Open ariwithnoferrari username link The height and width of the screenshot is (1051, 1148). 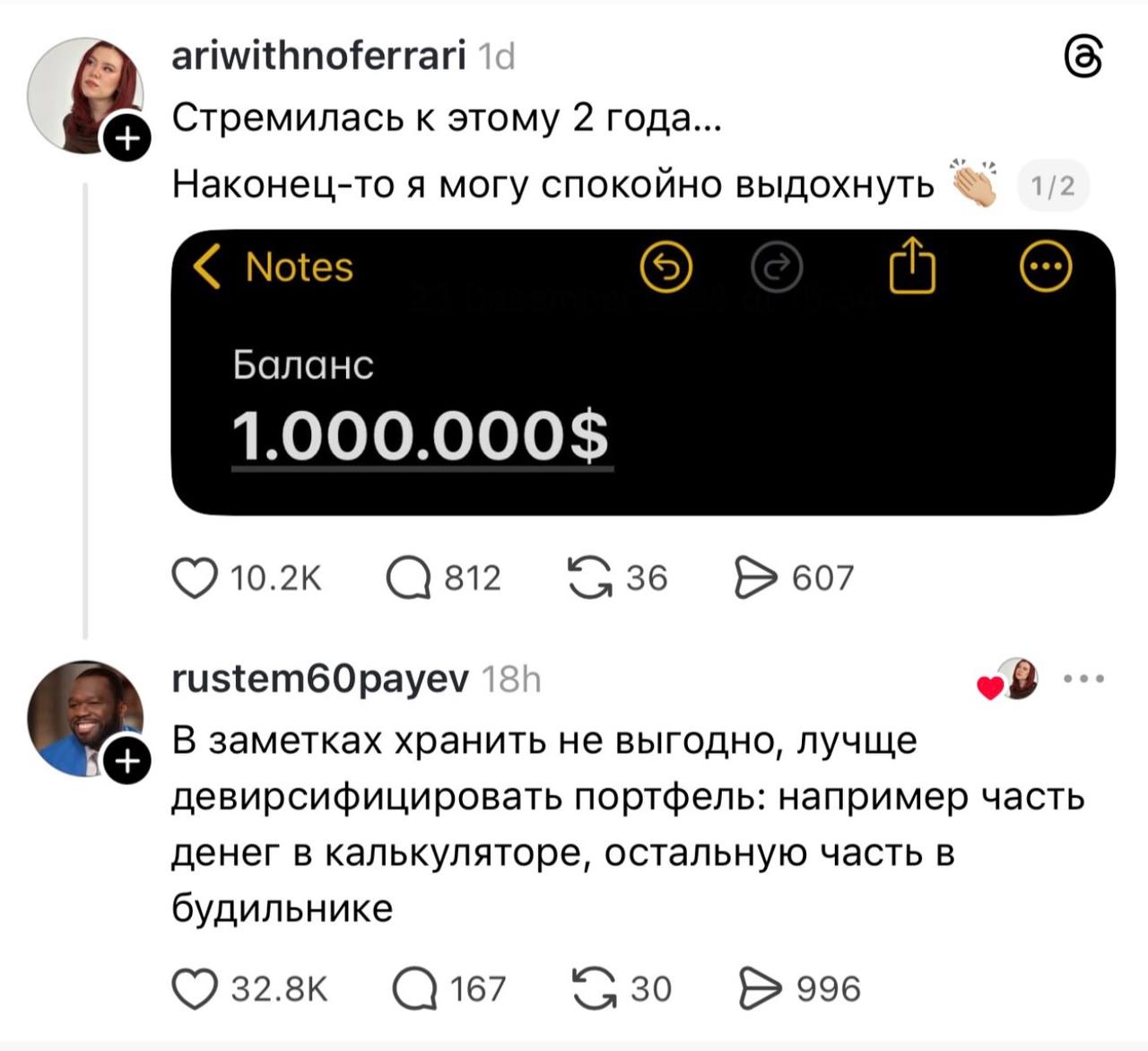tap(318, 56)
